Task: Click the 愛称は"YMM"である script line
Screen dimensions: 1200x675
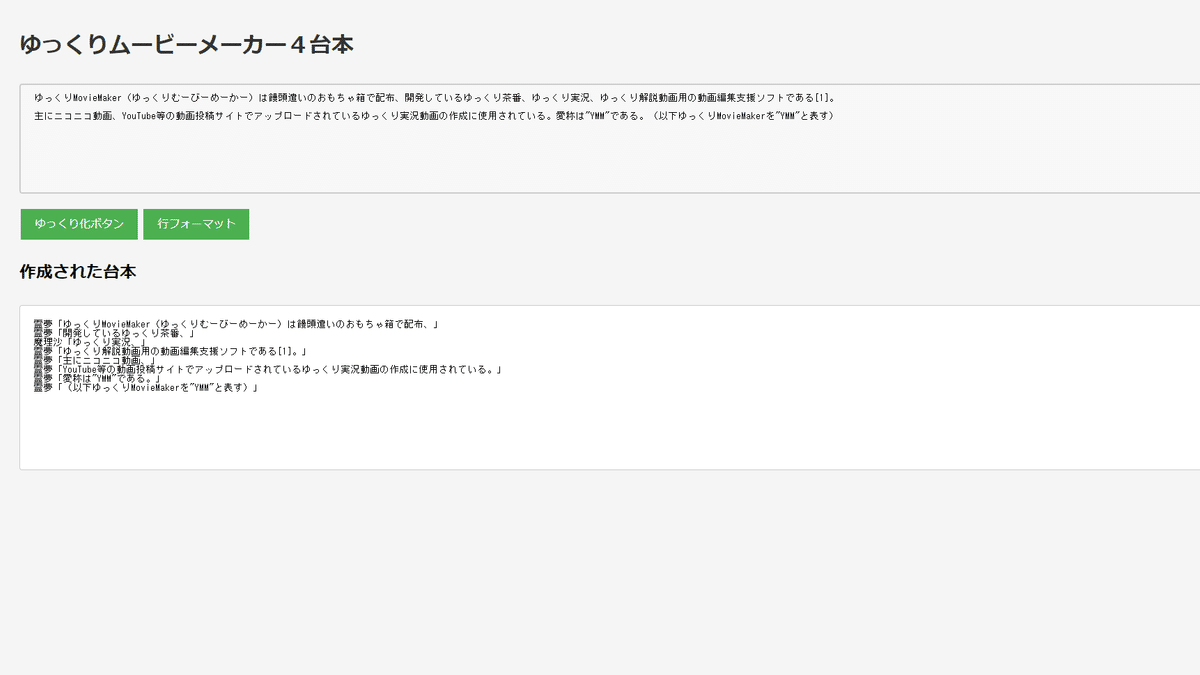Action: pyautogui.click(x=110, y=378)
